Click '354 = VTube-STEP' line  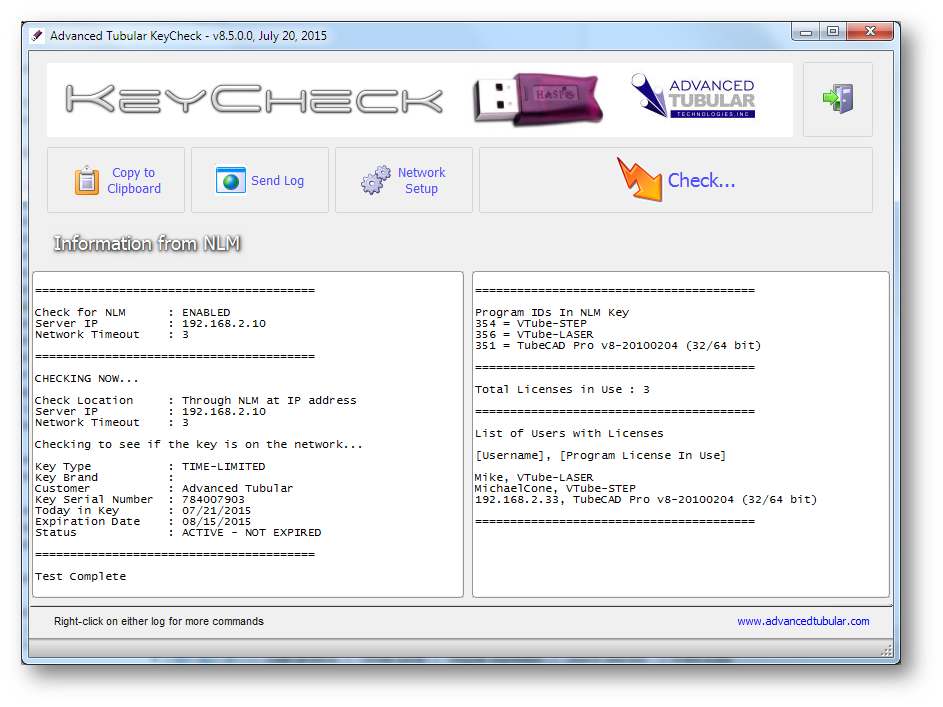pyautogui.click(x=531, y=323)
